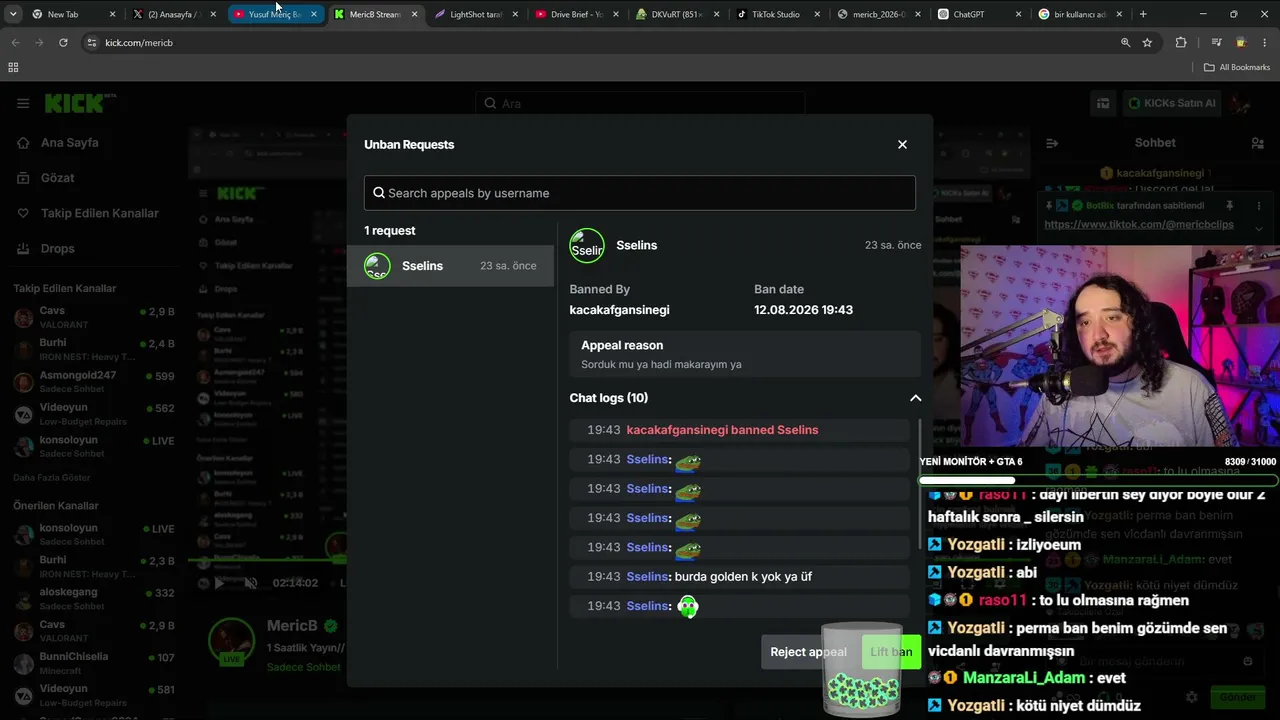Go back in the browser

point(15,43)
